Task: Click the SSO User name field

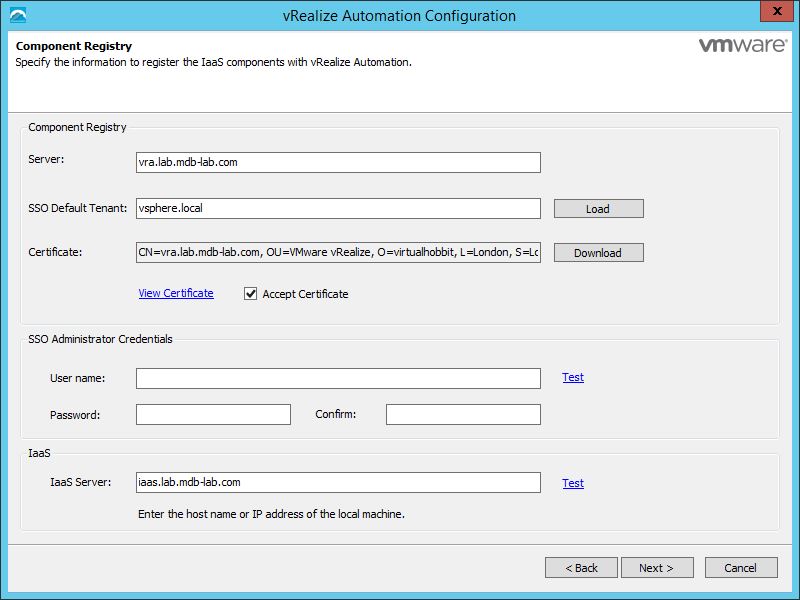Action: 338,378
